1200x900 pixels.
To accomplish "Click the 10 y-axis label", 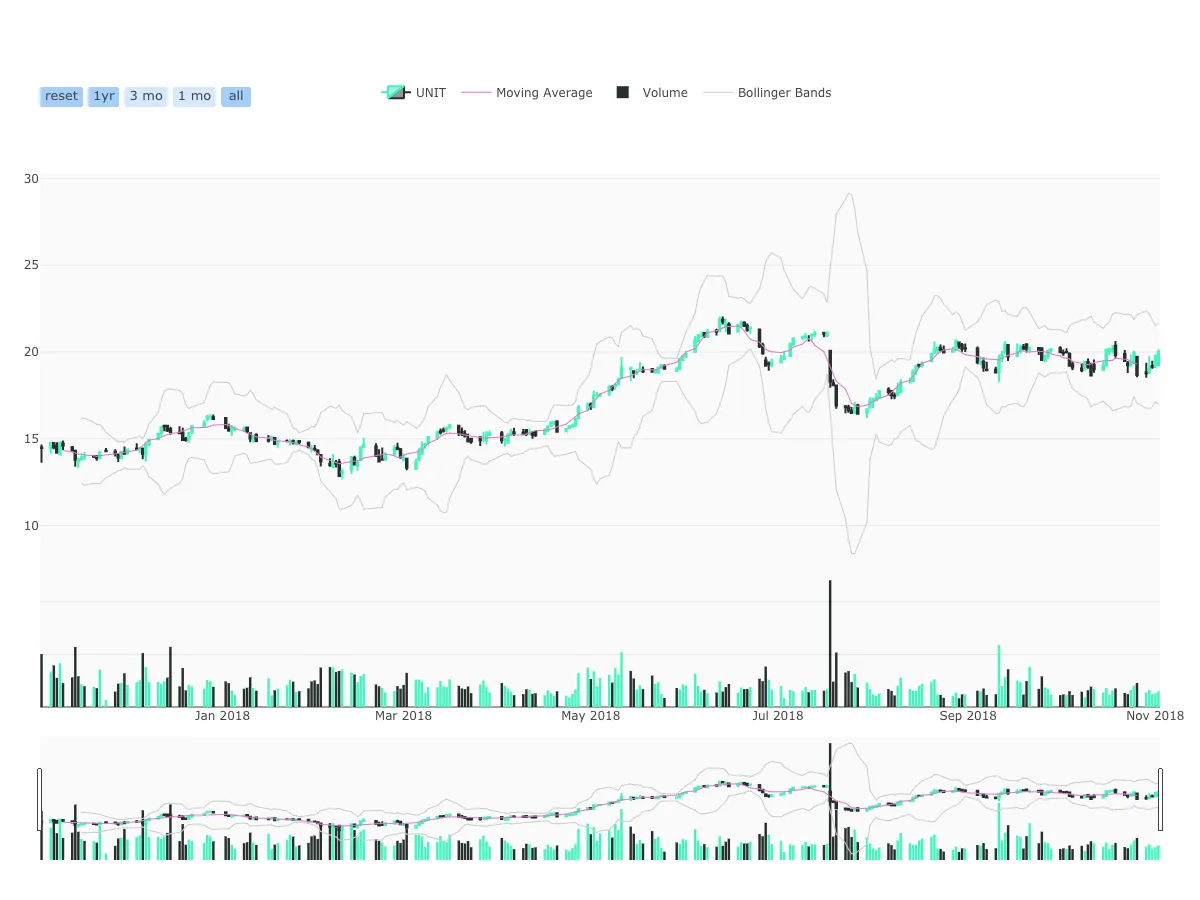I will (31, 526).
